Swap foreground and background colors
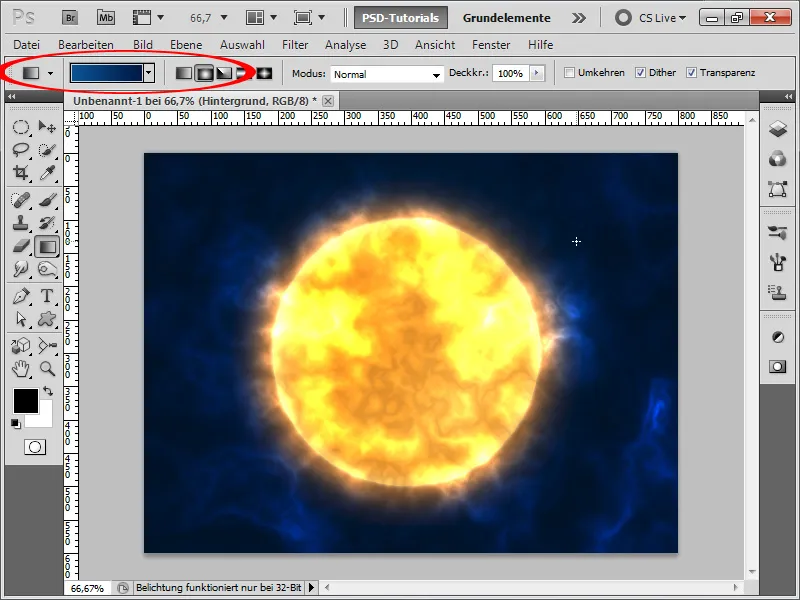Image resolution: width=800 pixels, height=600 pixels. [48, 391]
